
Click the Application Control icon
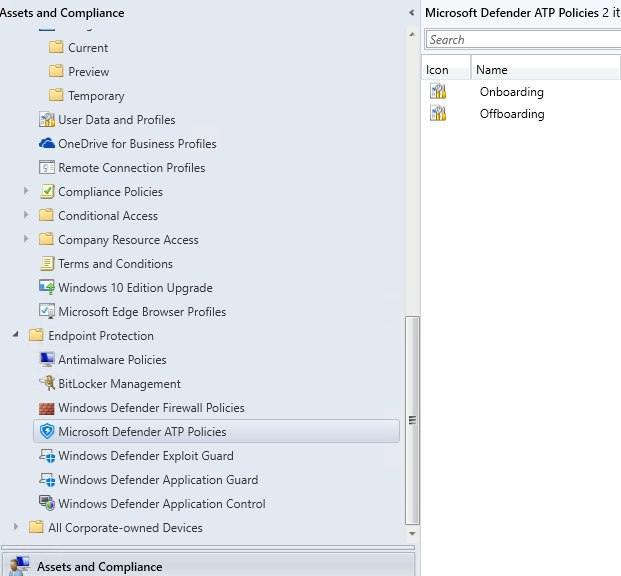coord(47,504)
